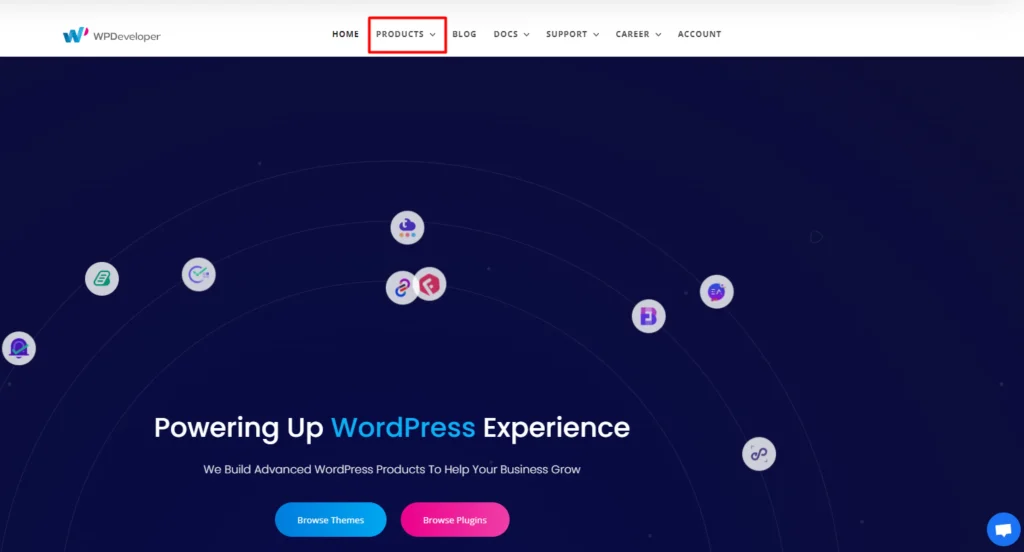Expand the Career dropdown chevron
Screen dimensions: 1024x552
658,35
